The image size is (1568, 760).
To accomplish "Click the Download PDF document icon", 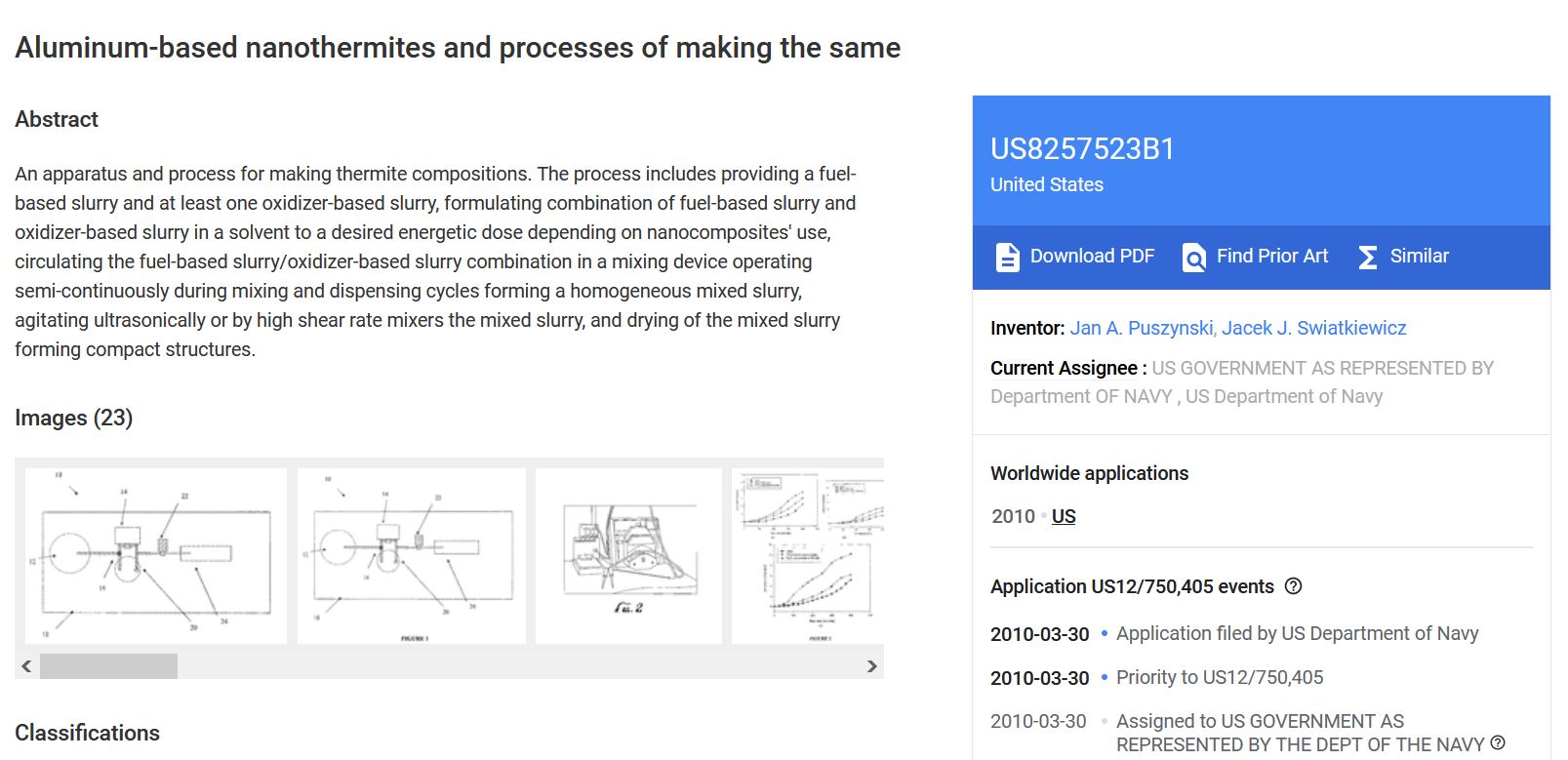I will pyautogui.click(x=1007, y=257).
